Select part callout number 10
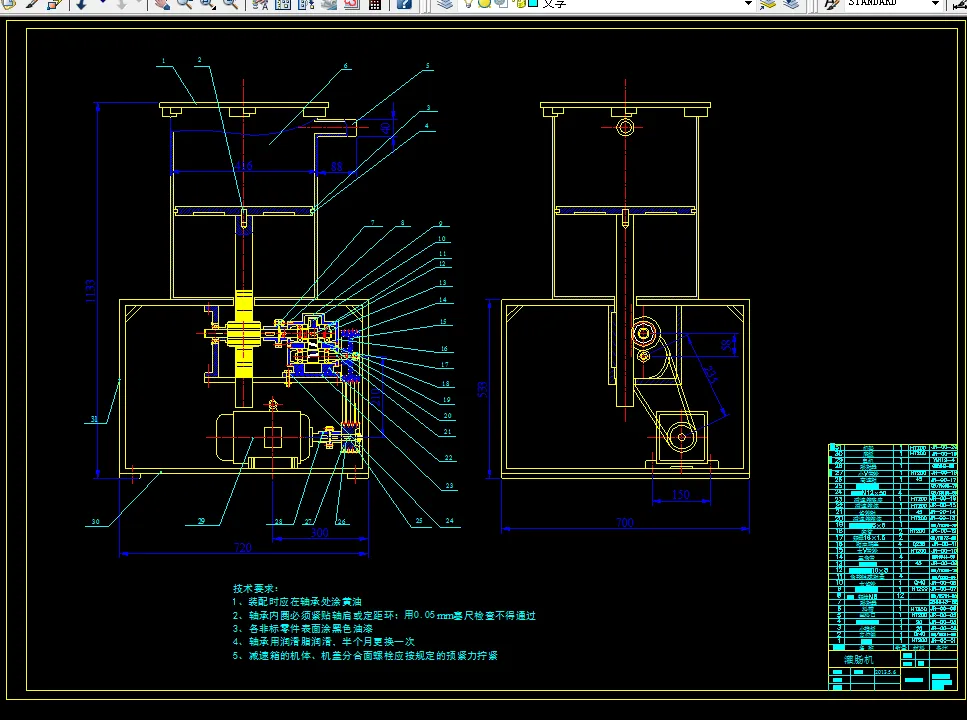This screenshot has width=967, height=720. click(x=442, y=239)
